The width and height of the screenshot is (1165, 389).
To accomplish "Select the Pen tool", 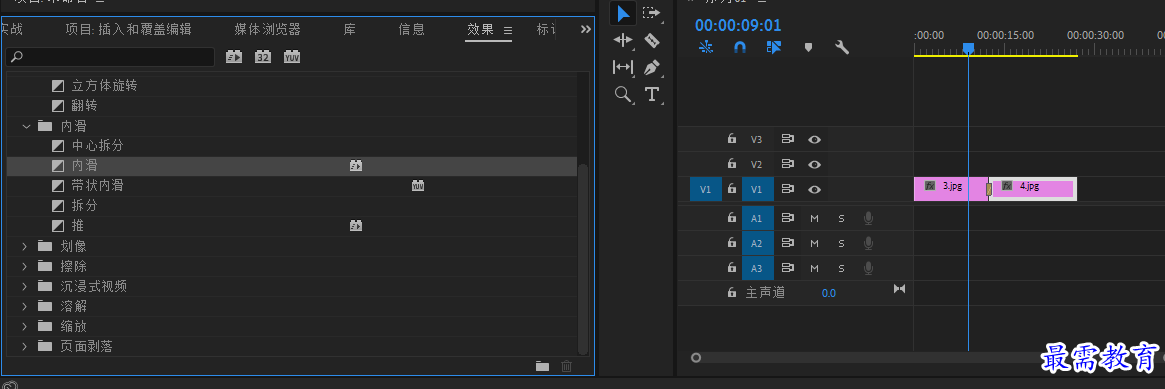I will (652, 68).
